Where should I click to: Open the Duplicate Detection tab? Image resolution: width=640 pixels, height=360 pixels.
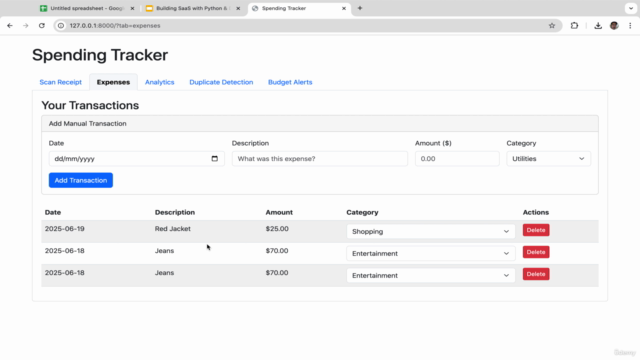(221, 82)
